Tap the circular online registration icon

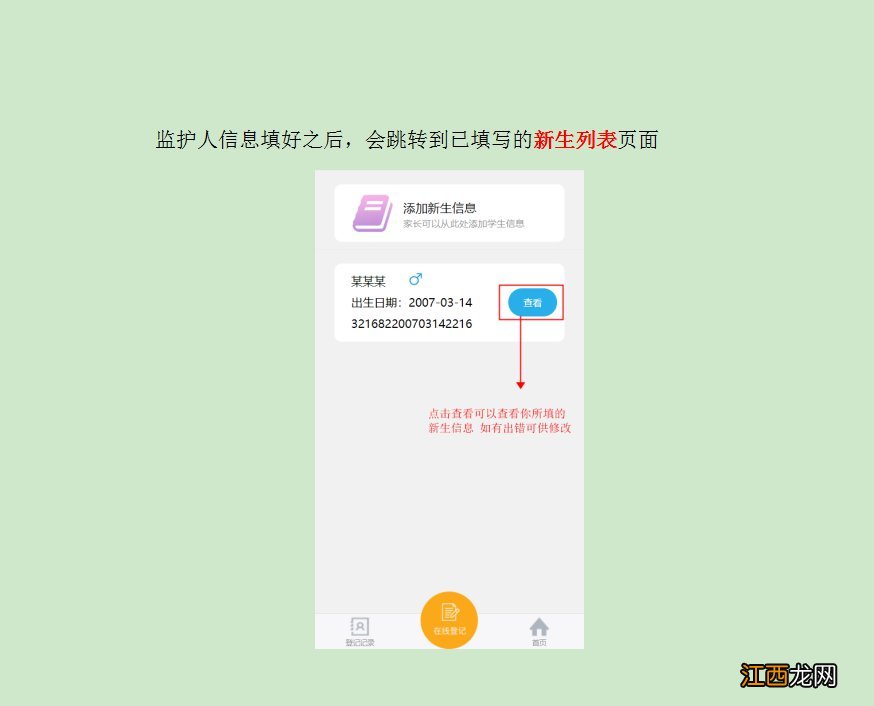(448, 620)
